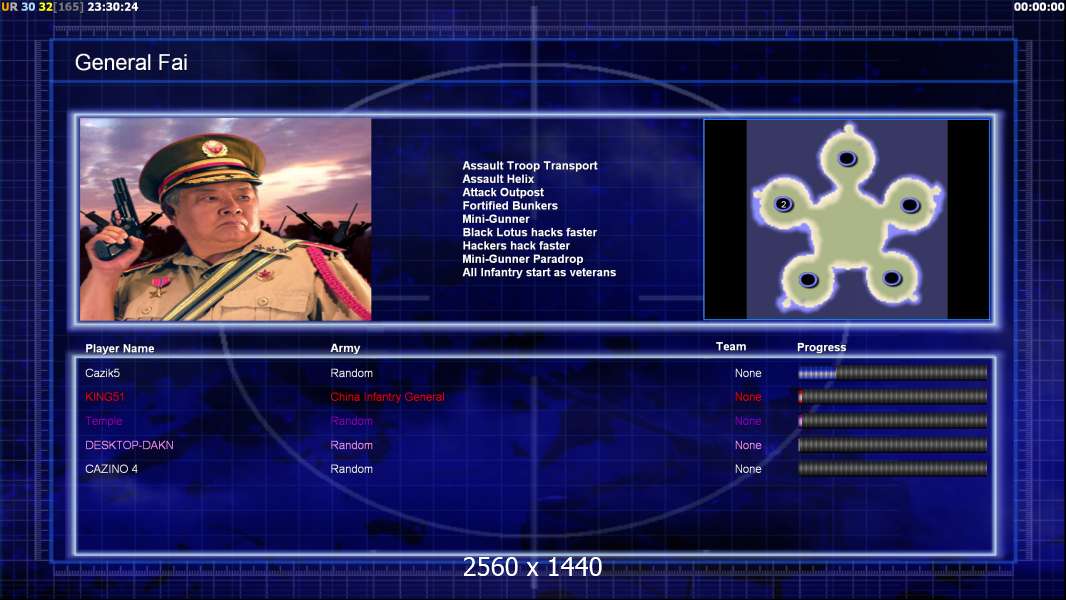Select the topmost start position on the map
Image resolution: width=1066 pixels, height=600 pixels.
click(847, 158)
